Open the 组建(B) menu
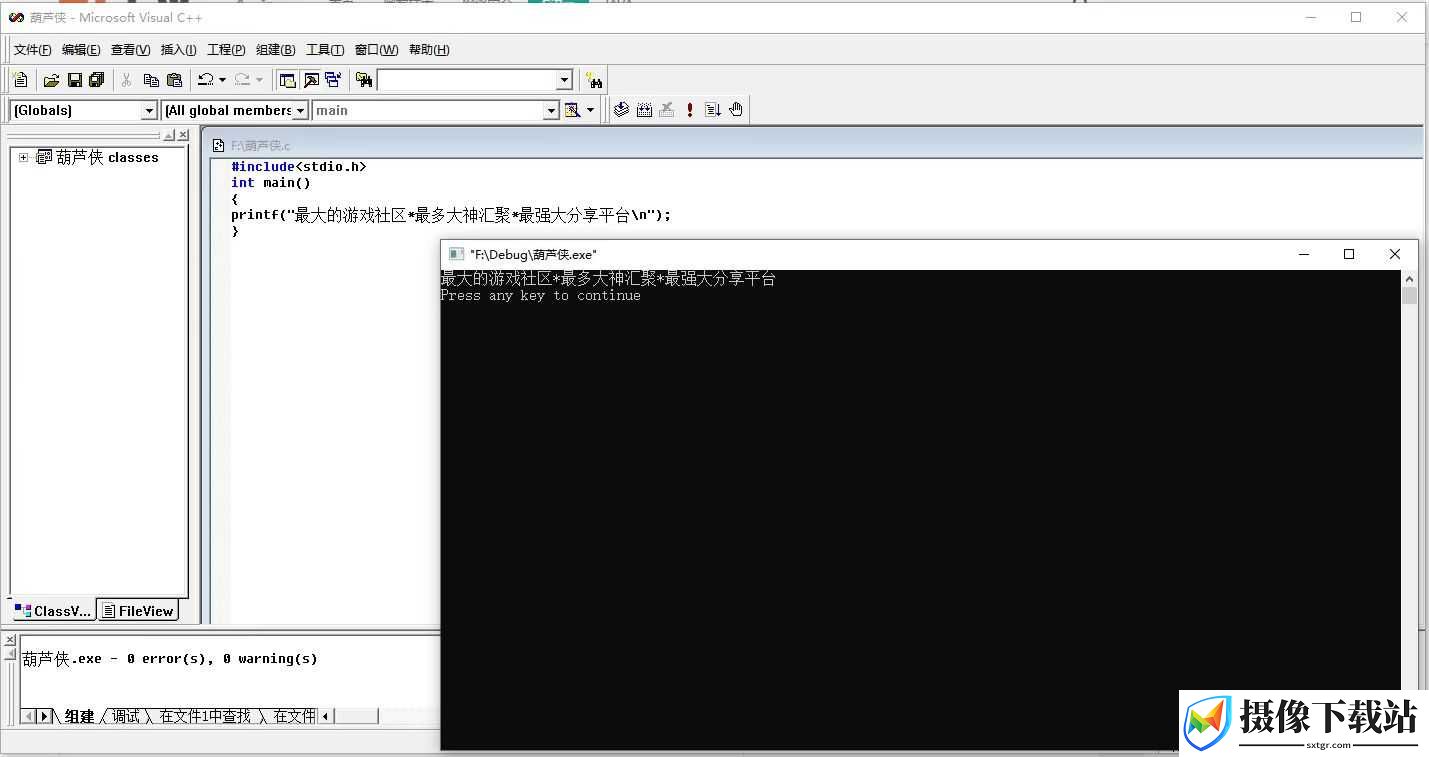 [275, 50]
